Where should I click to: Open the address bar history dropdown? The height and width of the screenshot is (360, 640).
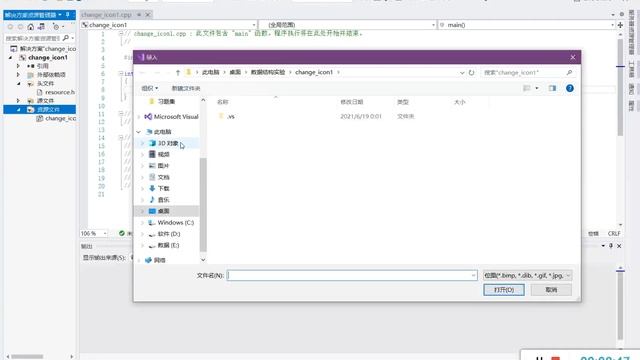coord(462,72)
